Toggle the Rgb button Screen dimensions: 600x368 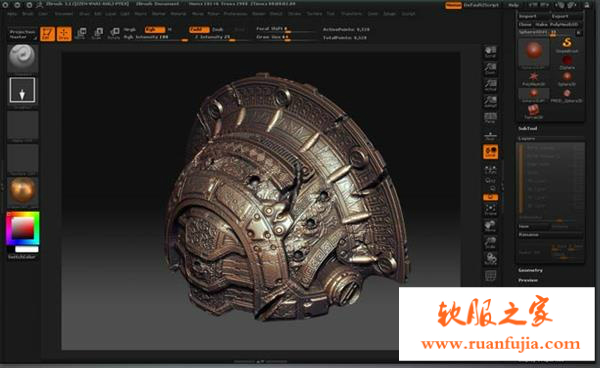155,29
